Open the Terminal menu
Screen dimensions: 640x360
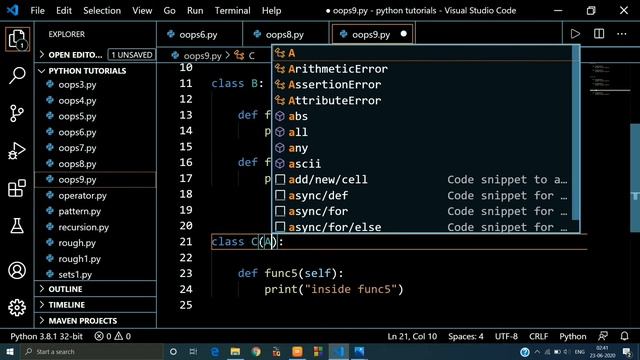click(x=233, y=11)
